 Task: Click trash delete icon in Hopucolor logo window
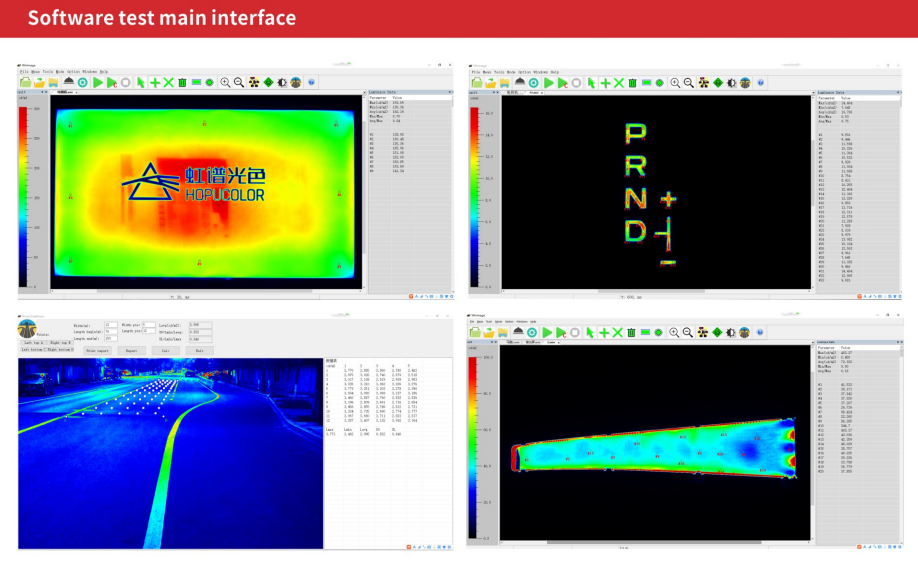point(182,82)
